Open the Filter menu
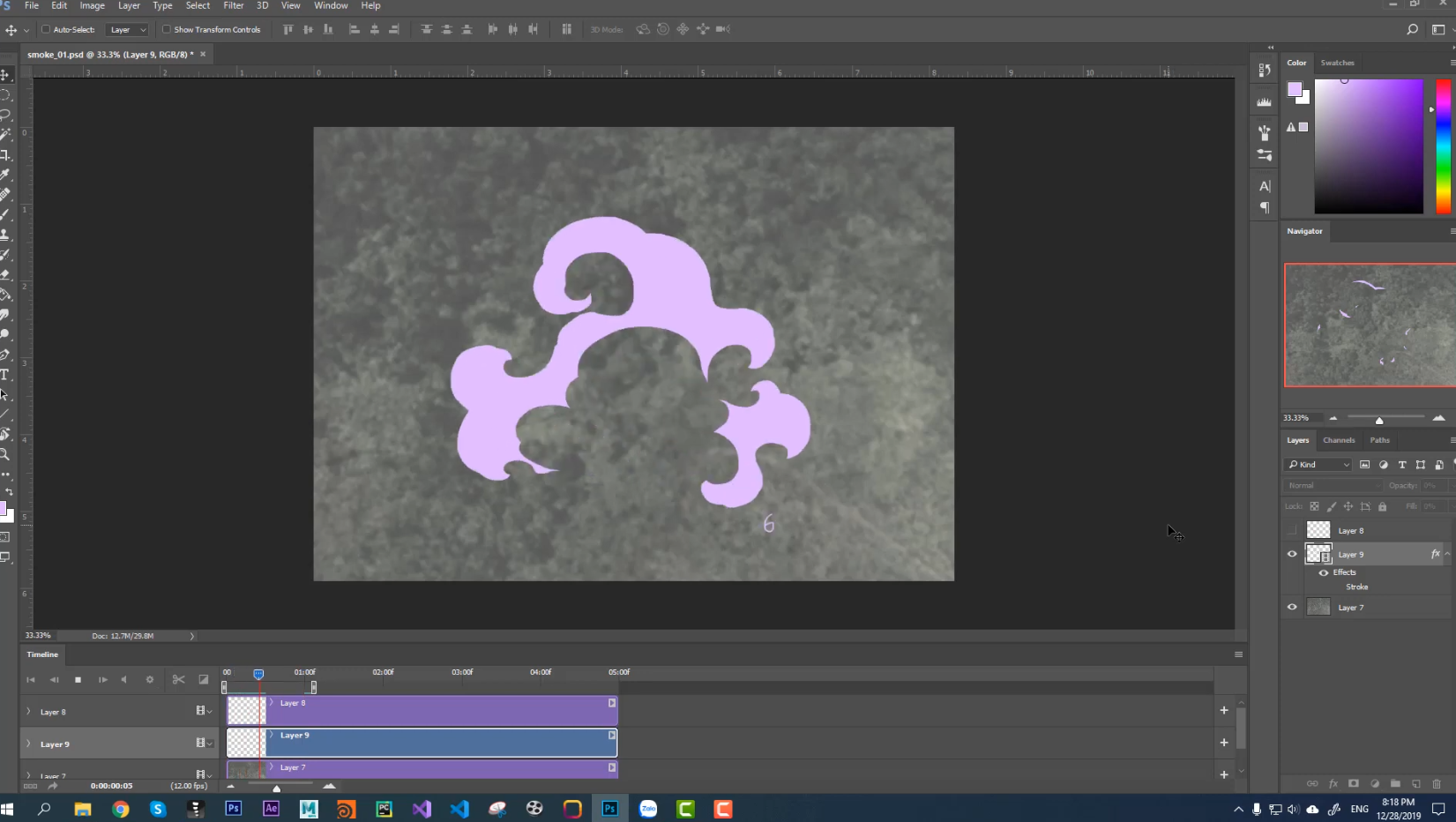 pyautogui.click(x=233, y=5)
